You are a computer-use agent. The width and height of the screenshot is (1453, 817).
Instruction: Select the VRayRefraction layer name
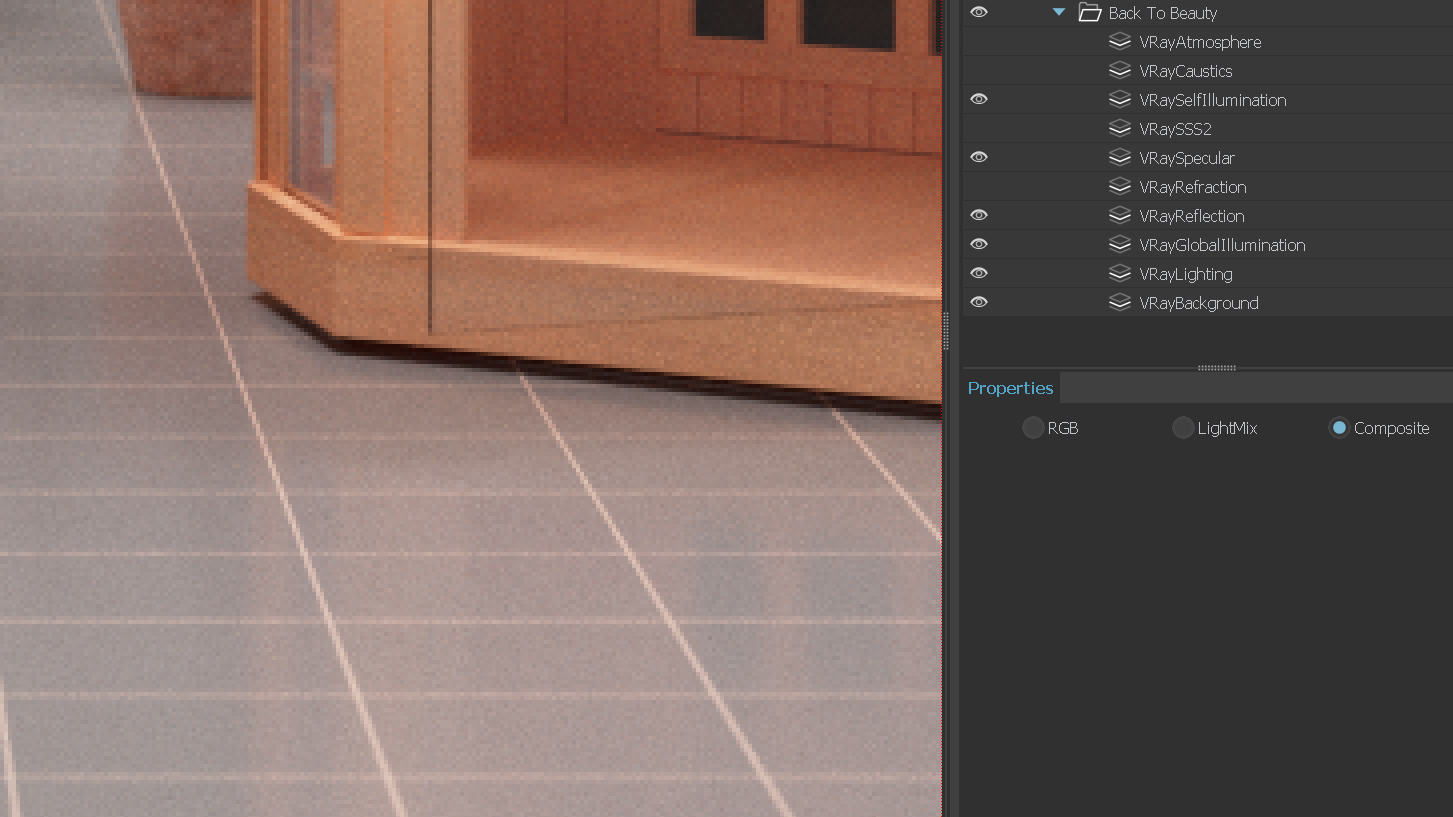pyautogui.click(x=1192, y=187)
